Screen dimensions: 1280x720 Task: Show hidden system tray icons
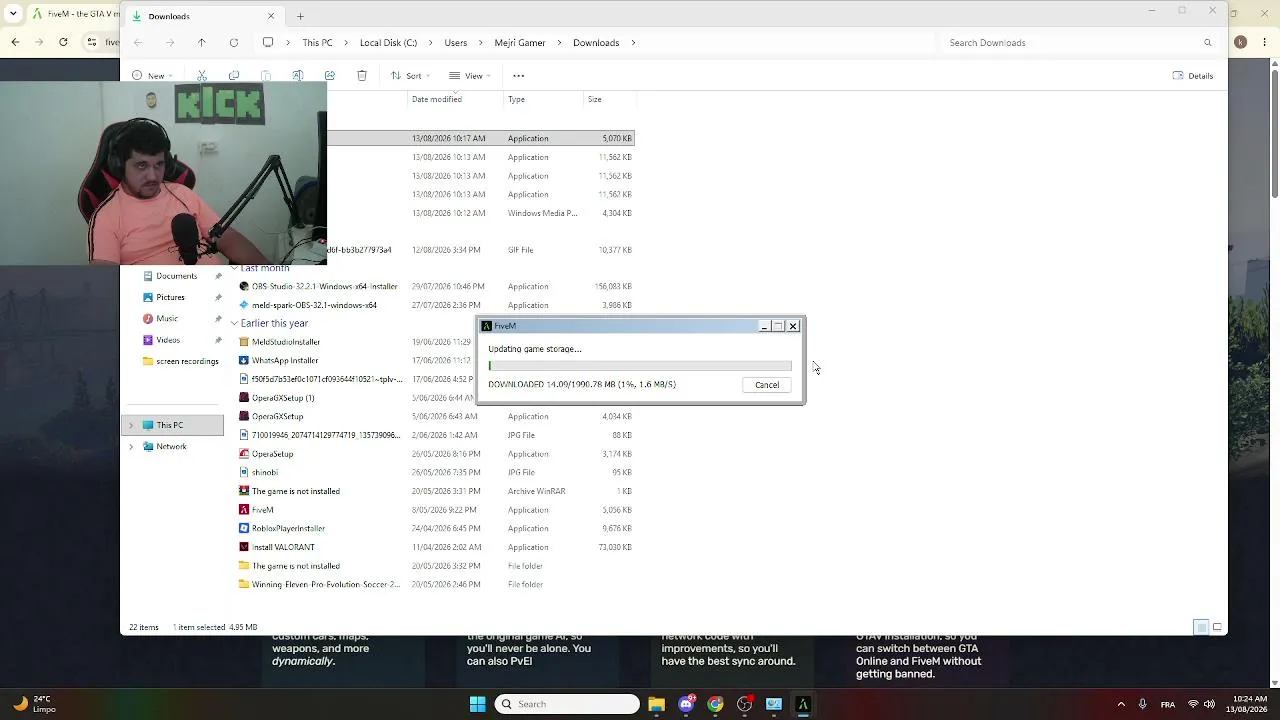coord(1121,704)
